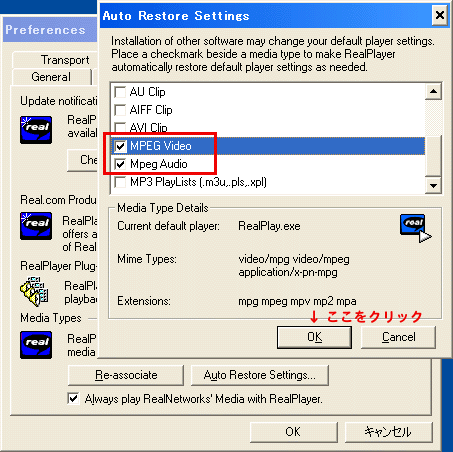Viewport: 453px width, 452px height.
Task: Click the application/x-pn-mpg mime type text
Action: pos(288,273)
